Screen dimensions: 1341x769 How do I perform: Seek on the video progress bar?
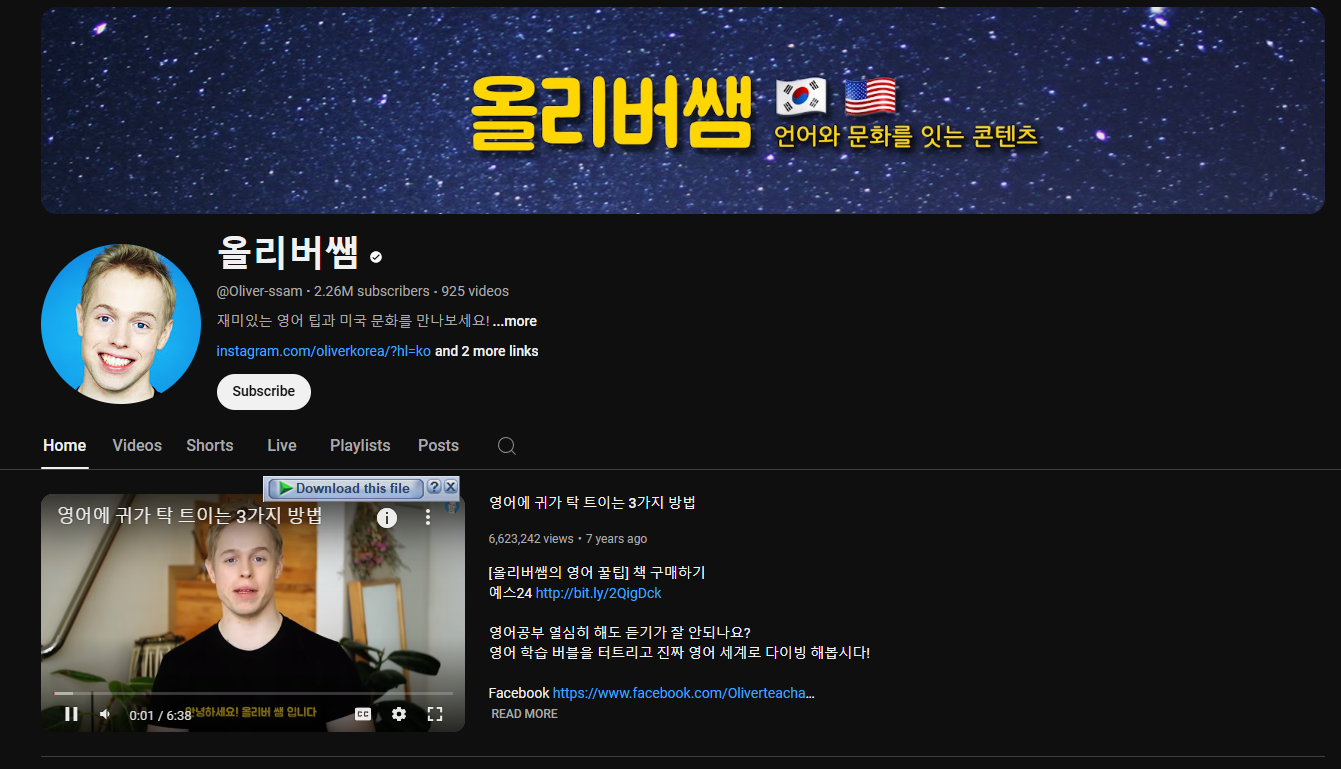[x=253, y=693]
